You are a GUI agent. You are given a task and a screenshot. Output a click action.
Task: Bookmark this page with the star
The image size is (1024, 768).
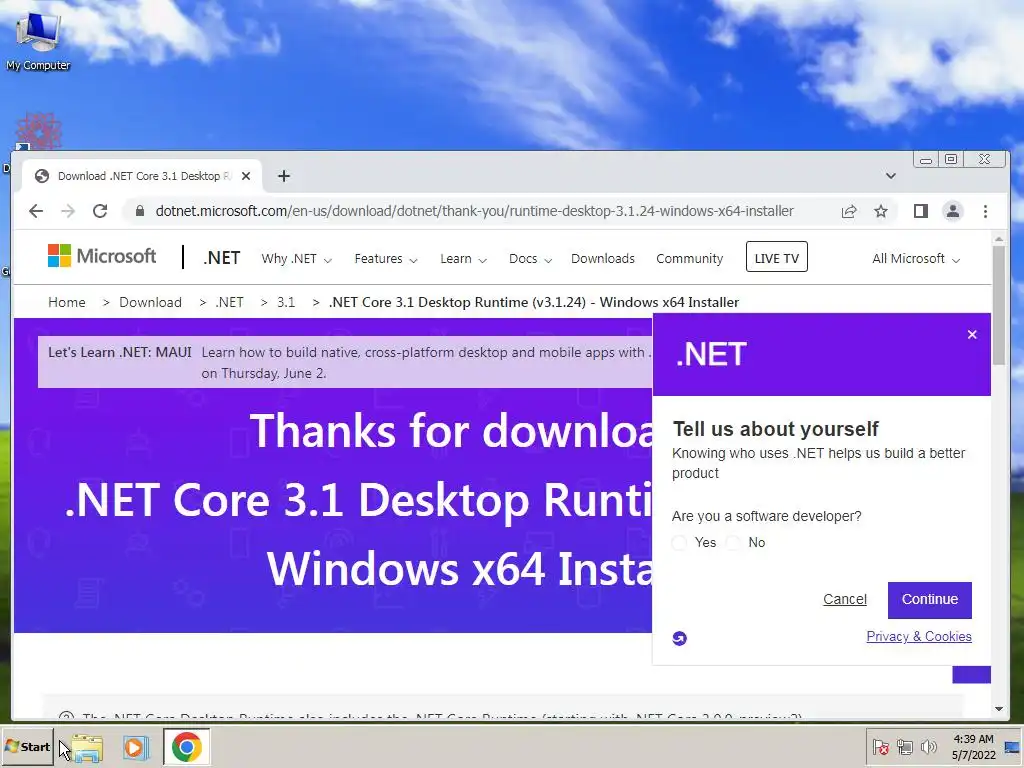coord(881,211)
